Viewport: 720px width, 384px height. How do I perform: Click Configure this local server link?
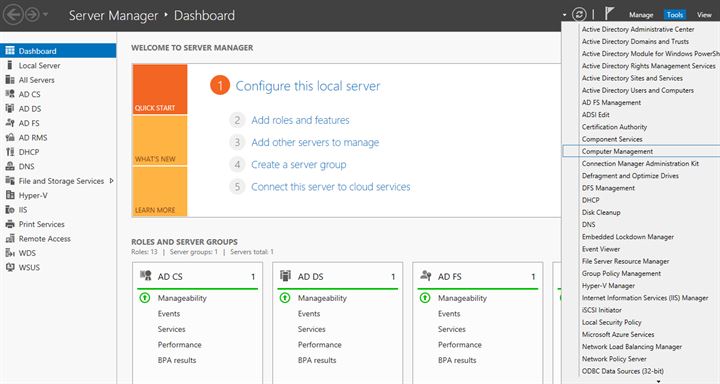tap(308, 86)
